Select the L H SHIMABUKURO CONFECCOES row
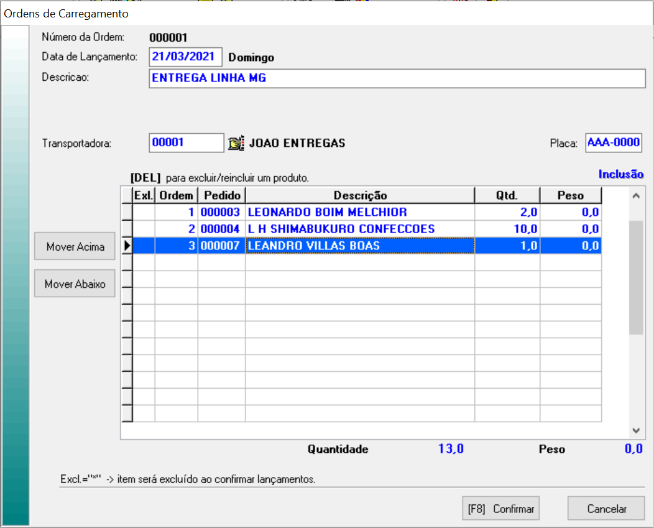The width and height of the screenshot is (654, 528). (359, 229)
